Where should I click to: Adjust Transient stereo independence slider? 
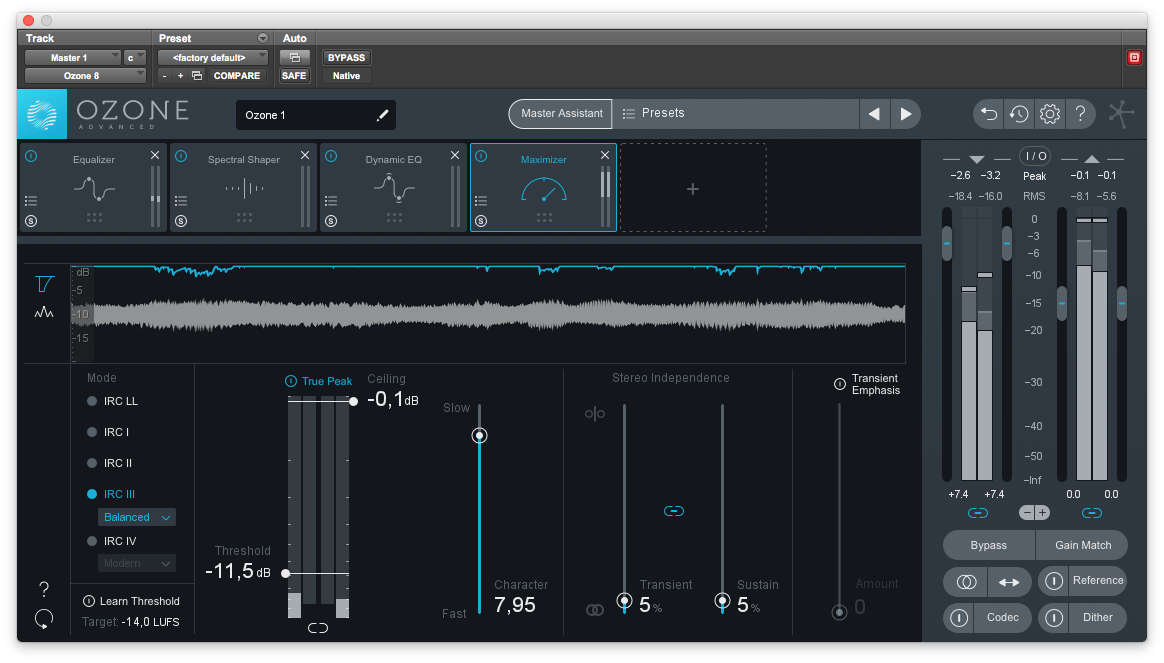pos(624,601)
